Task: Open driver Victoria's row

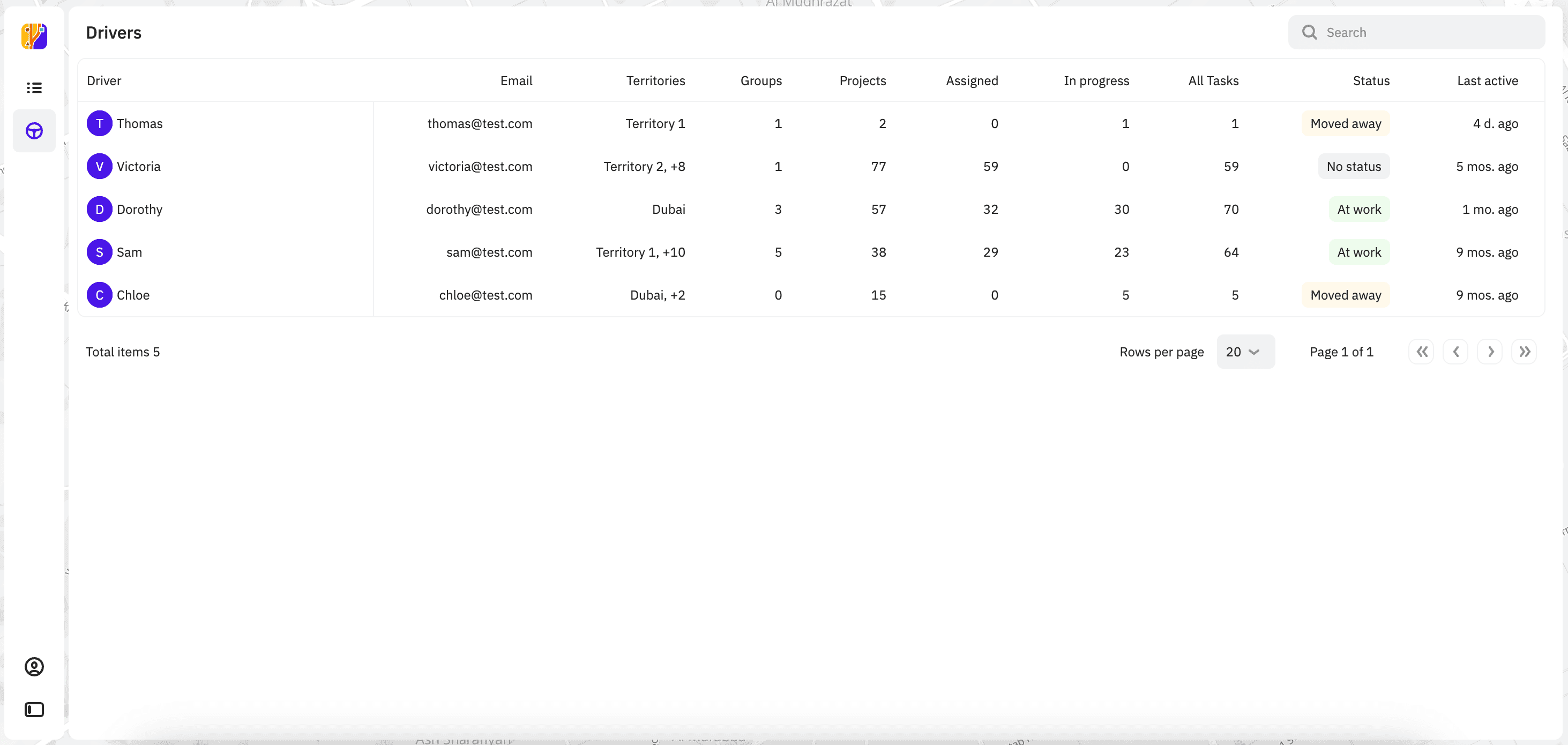Action: pos(138,167)
